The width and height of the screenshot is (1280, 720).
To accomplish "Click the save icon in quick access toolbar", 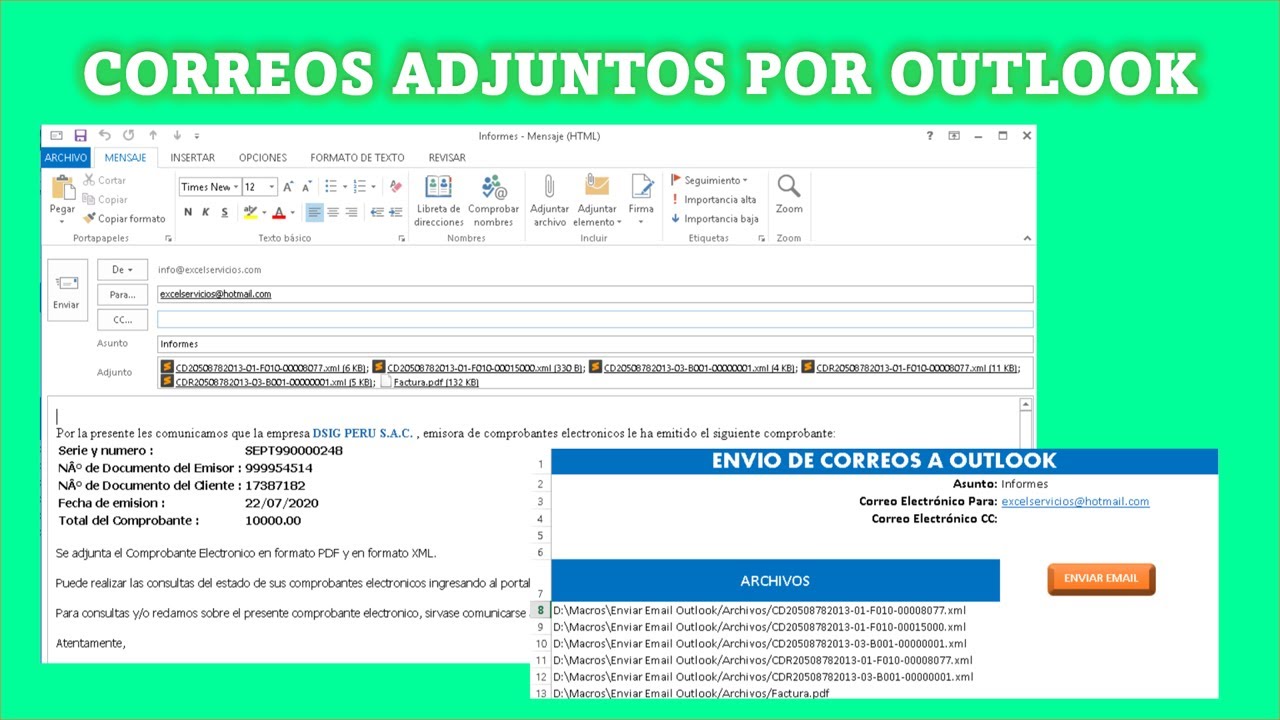I will (80, 136).
